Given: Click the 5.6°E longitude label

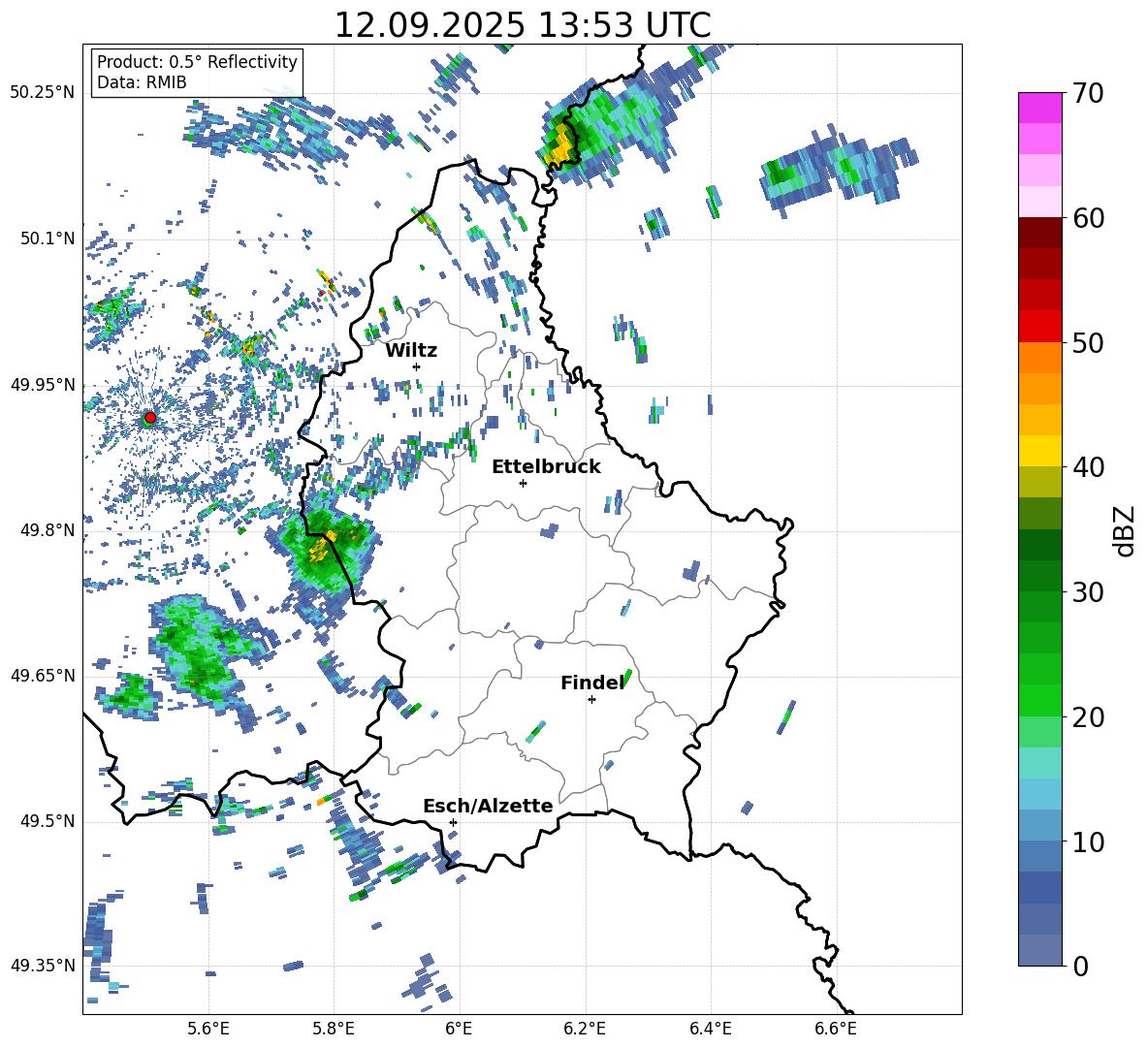Looking at the screenshot, I should pos(207,1029).
